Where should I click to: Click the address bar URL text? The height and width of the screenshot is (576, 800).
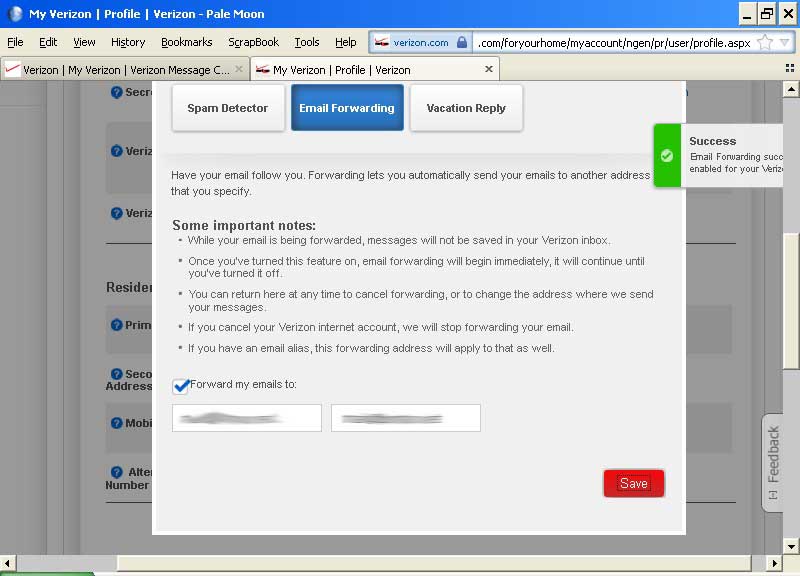coord(614,43)
